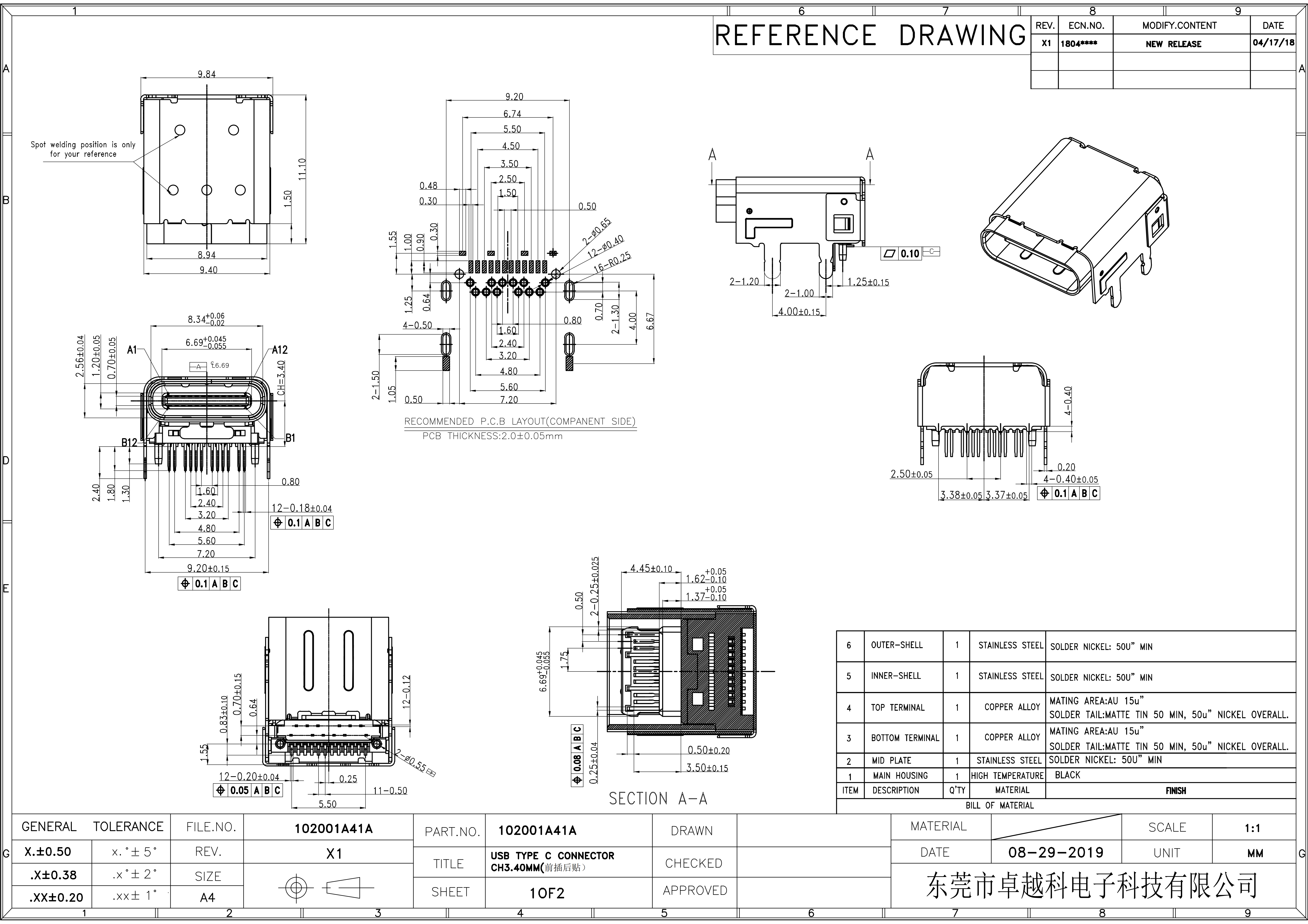Click the OUTER-SHELL row in bill of material

point(1066,646)
